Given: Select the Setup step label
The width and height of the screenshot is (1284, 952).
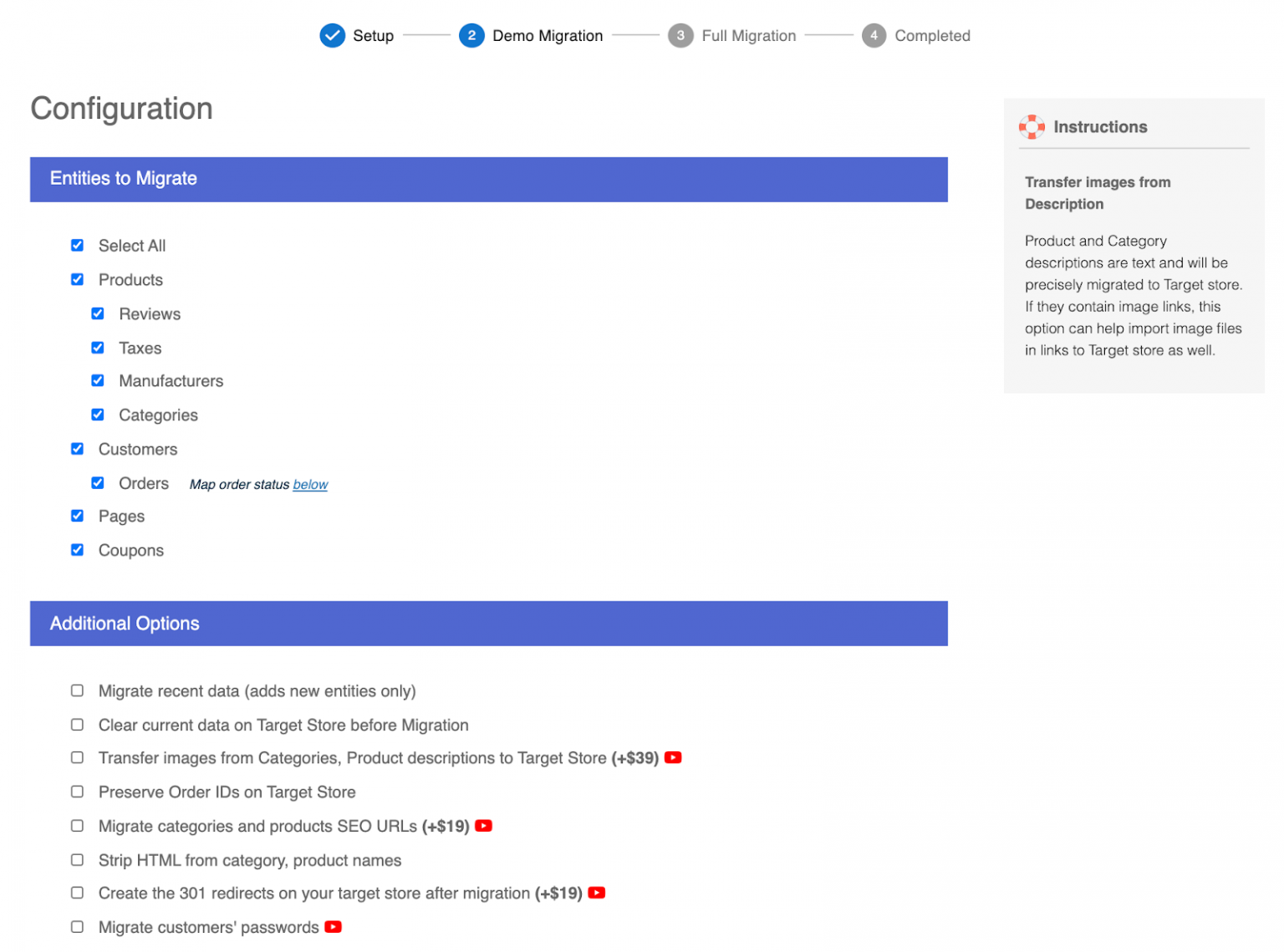Looking at the screenshot, I should click(x=374, y=36).
